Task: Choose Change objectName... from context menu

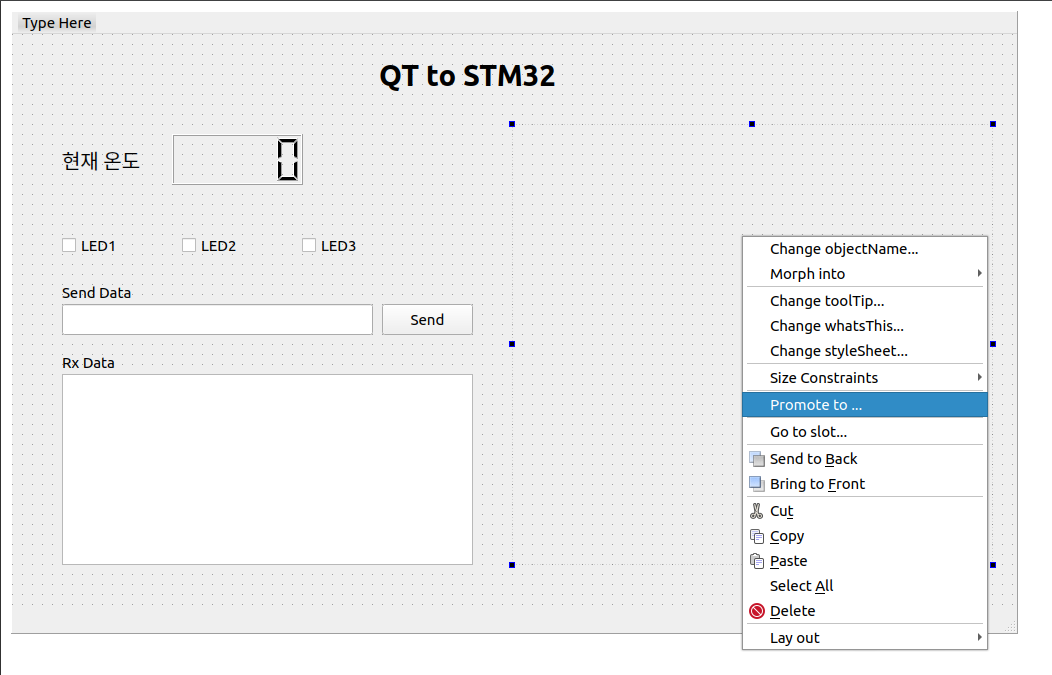Action: coord(865,249)
